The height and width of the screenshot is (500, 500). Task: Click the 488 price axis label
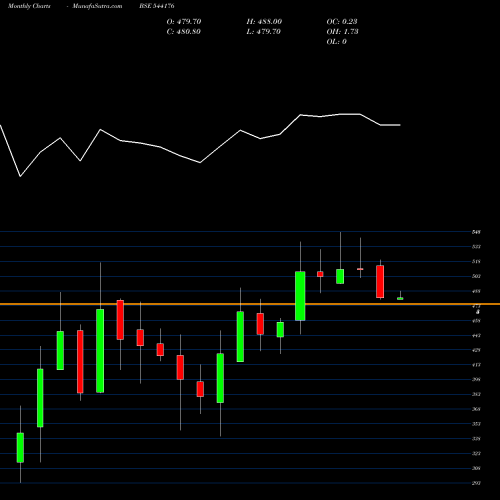pos(476,291)
